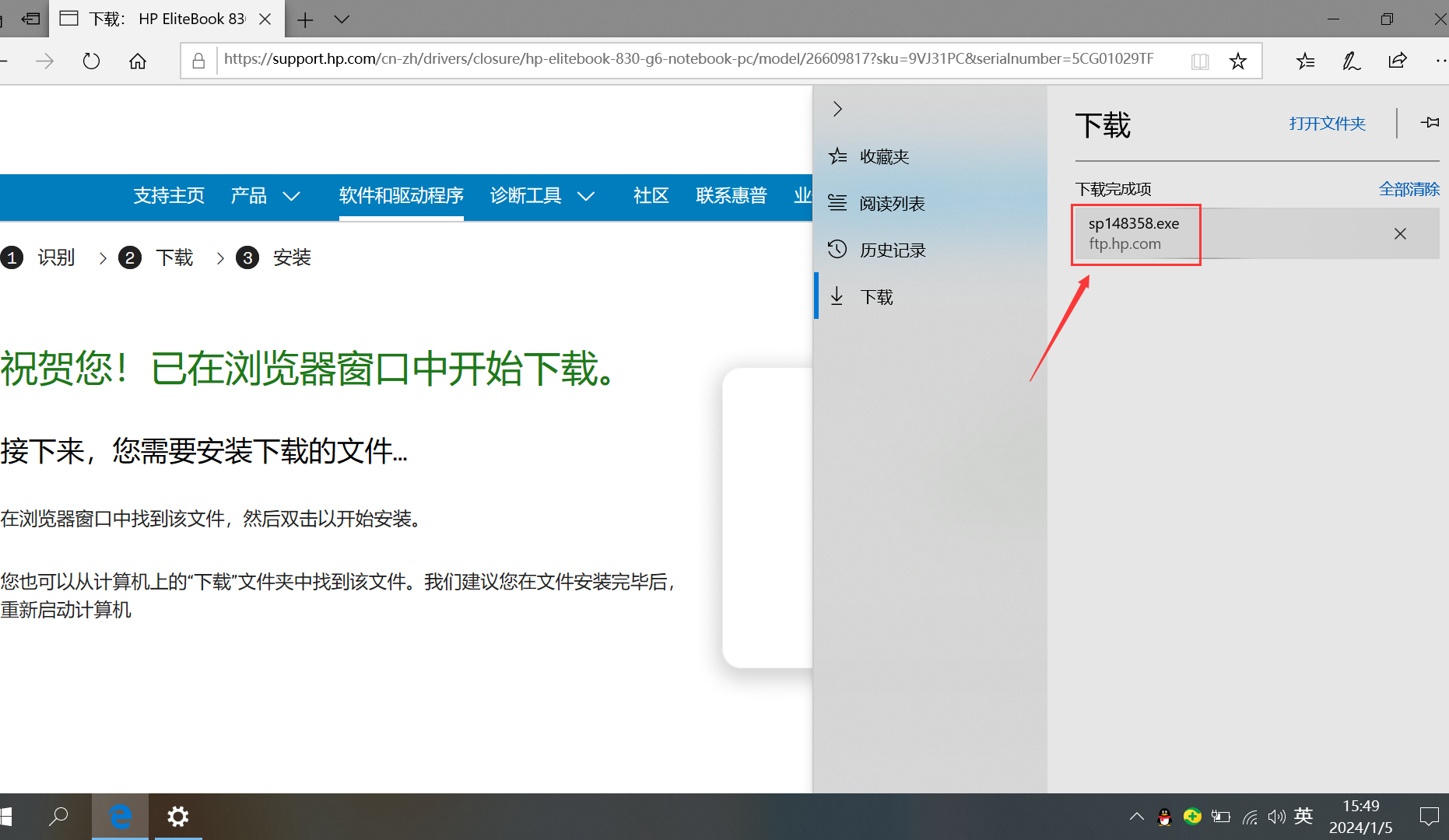Click the battery tray icon
The width and height of the screenshot is (1449, 840).
[1221, 817]
